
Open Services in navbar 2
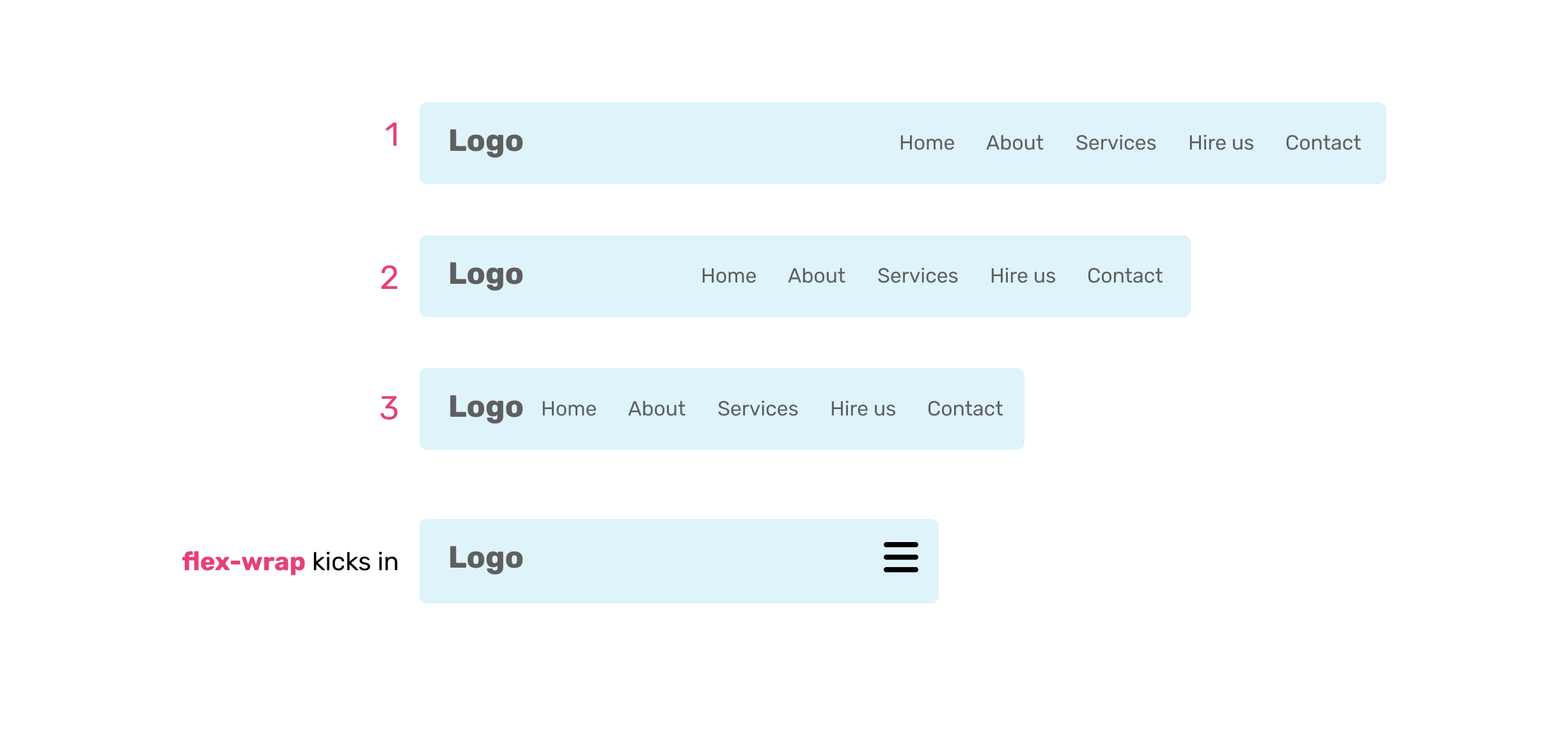click(x=917, y=276)
